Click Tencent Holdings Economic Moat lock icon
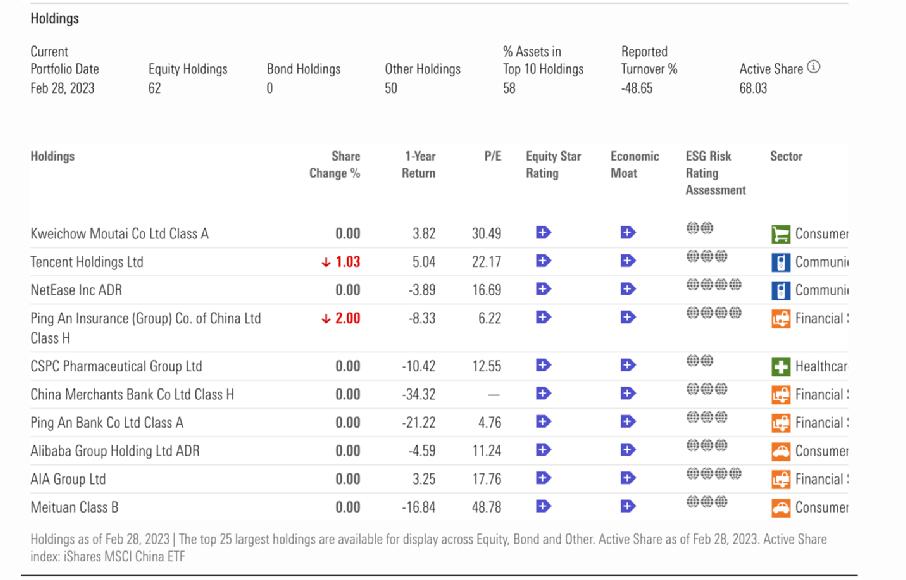Image resolution: width=906 pixels, height=580 pixels. click(628, 261)
